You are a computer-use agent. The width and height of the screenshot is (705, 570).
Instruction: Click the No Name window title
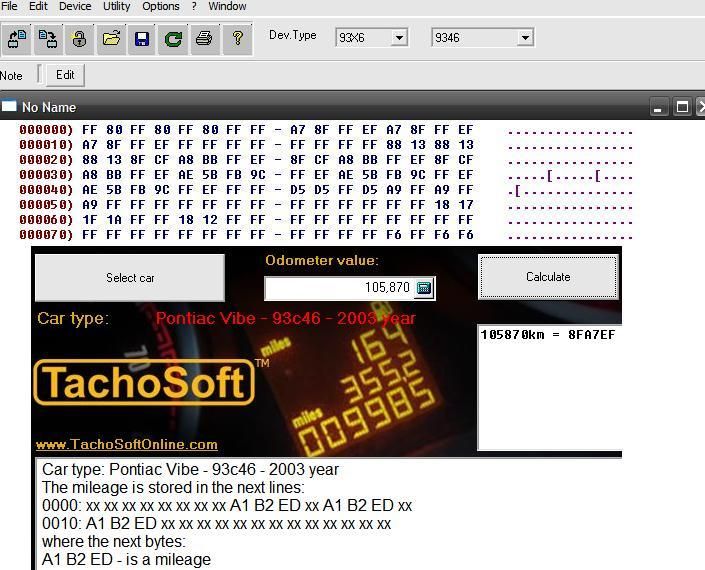tap(49, 107)
